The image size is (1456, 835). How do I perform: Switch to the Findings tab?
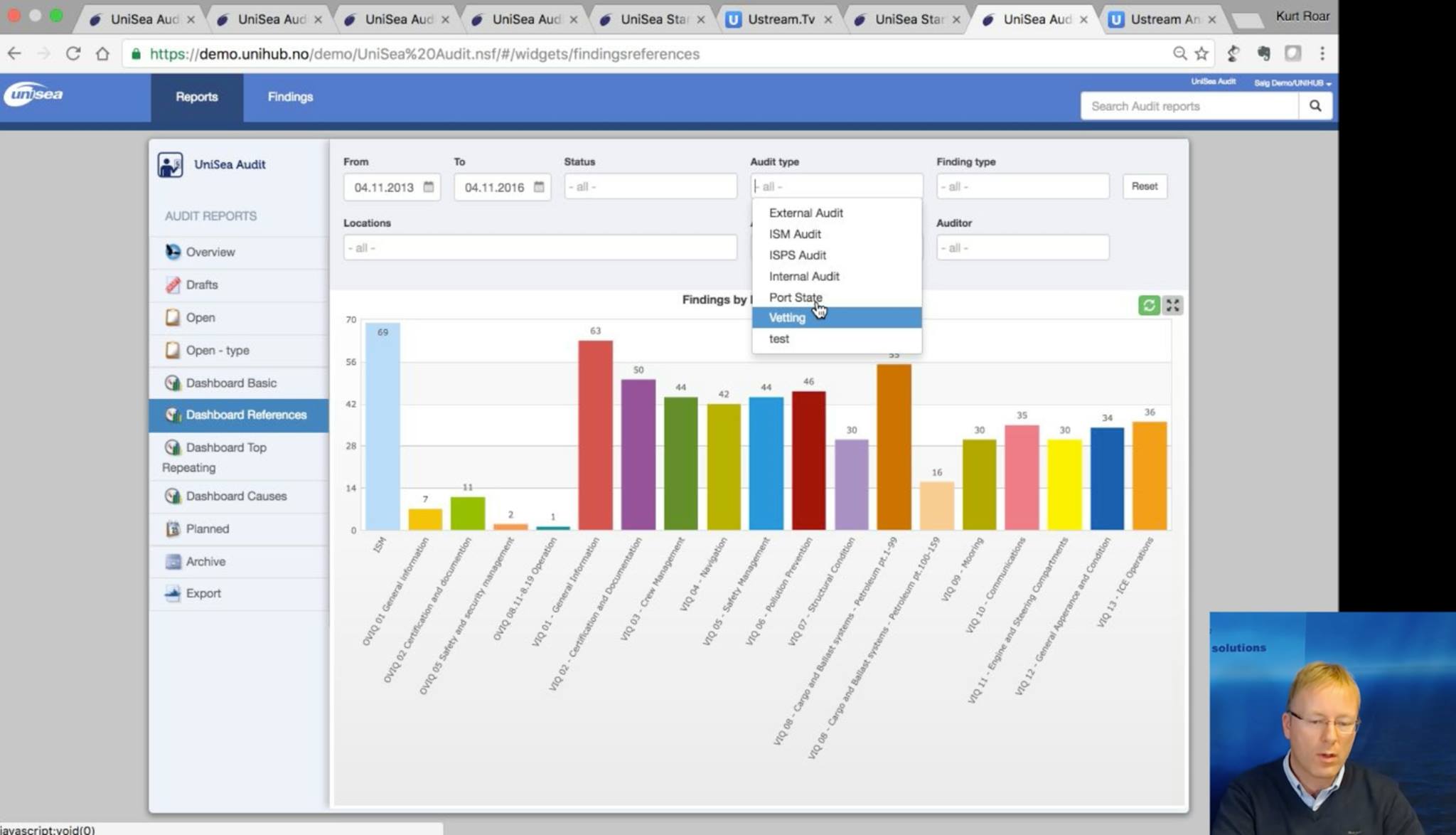290,97
